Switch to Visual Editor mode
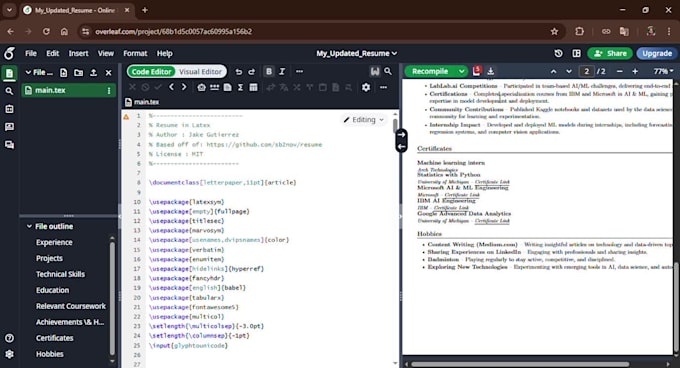The image size is (680, 368). tap(200, 72)
